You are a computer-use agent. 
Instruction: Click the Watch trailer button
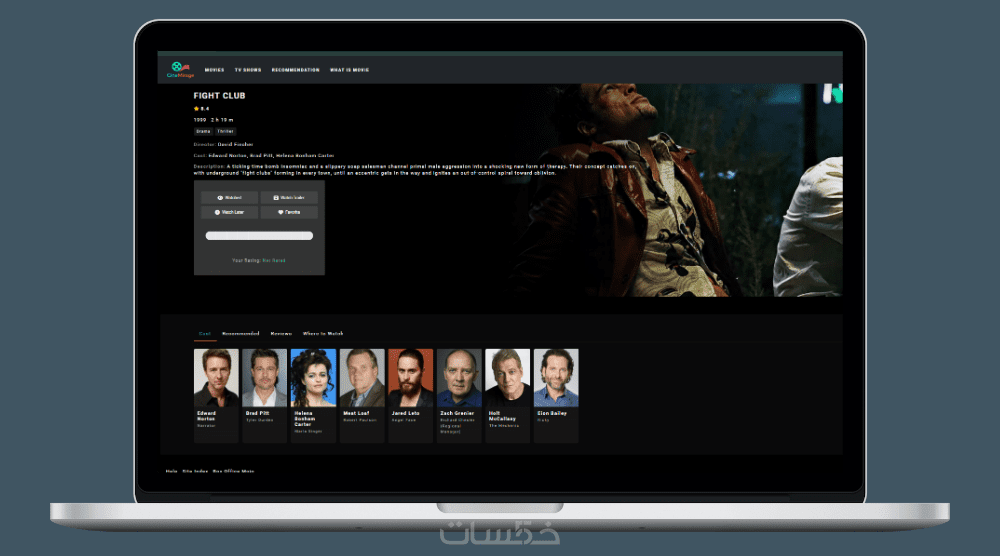click(289, 198)
